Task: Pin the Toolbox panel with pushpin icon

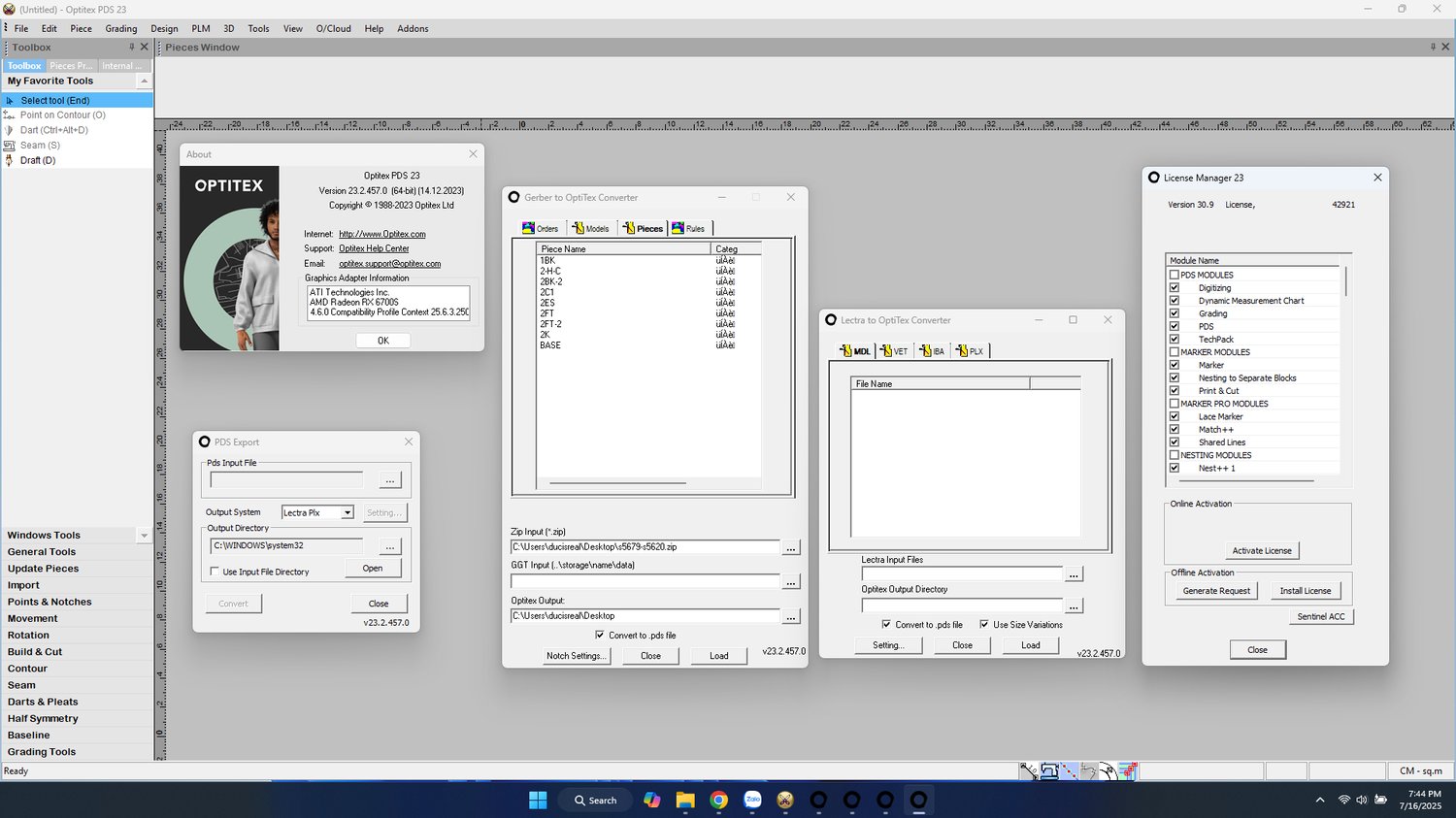Action: coord(132,48)
